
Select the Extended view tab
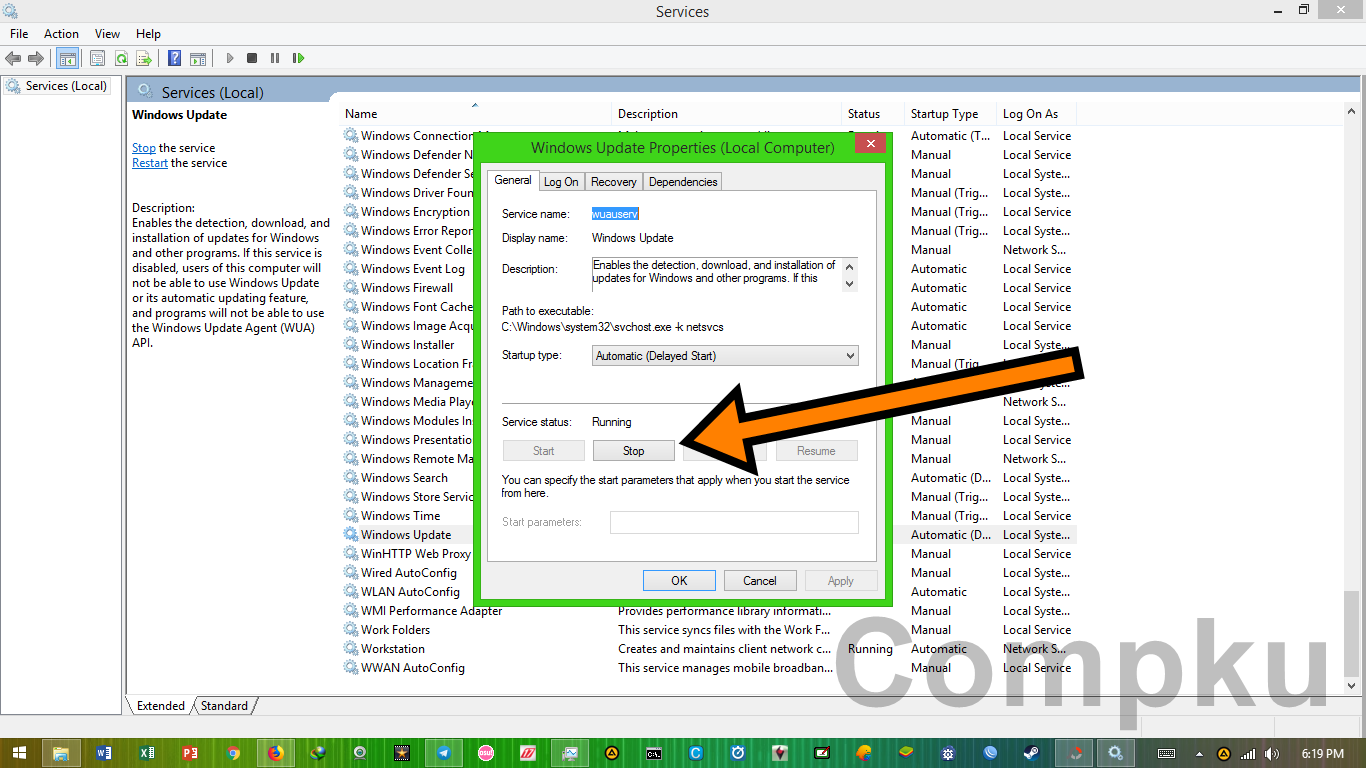[x=160, y=706]
